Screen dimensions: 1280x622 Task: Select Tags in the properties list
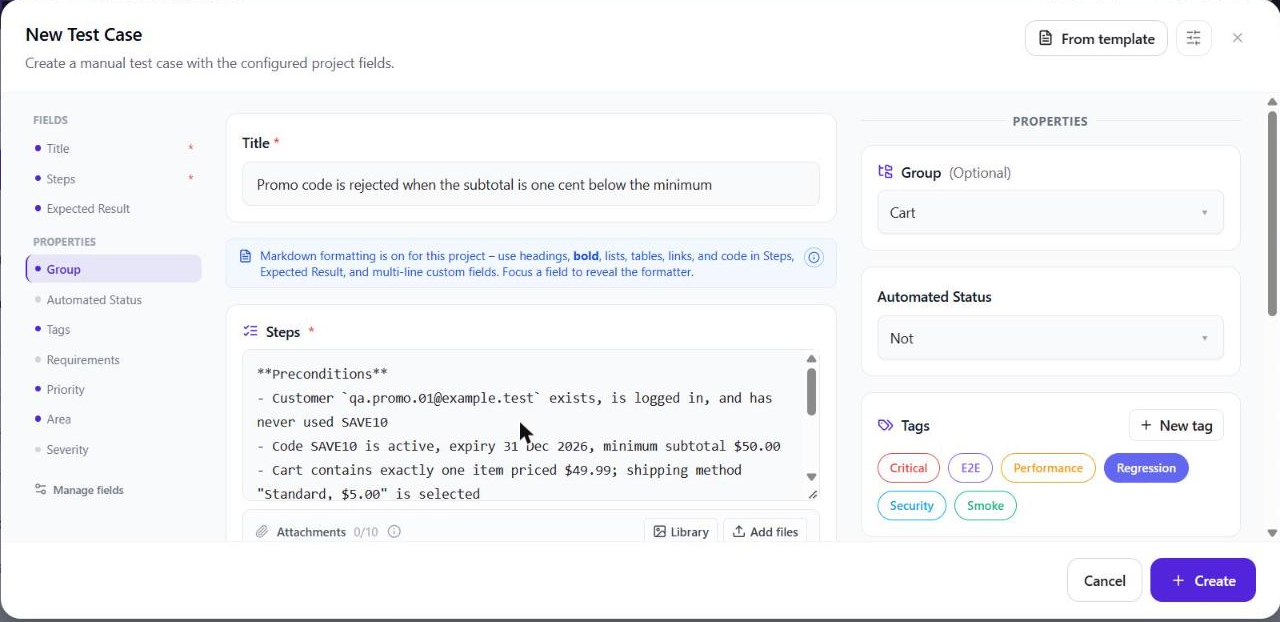[x=114, y=329]
